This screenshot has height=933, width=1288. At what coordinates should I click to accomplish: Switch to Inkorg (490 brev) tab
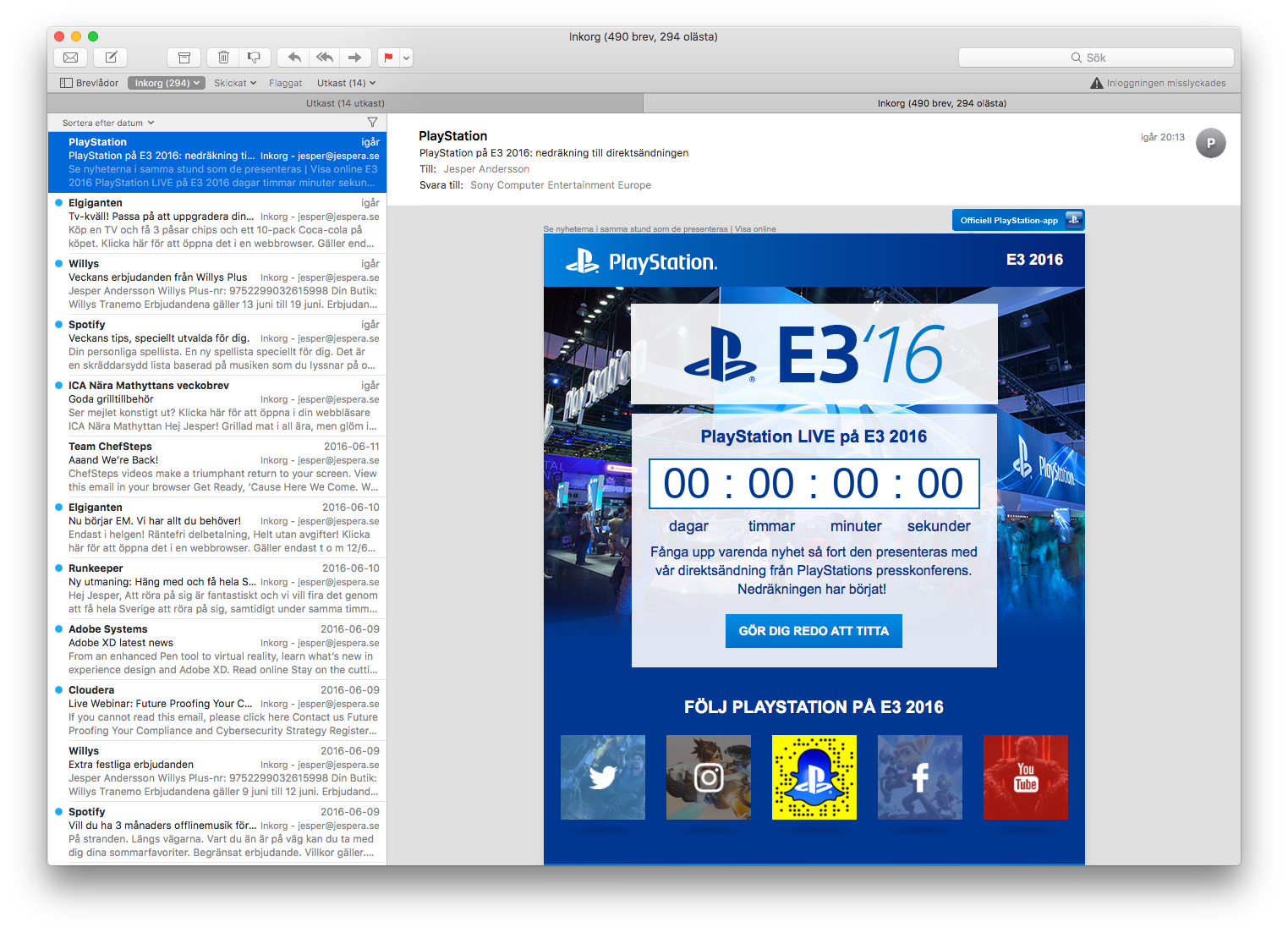[942, 103]
